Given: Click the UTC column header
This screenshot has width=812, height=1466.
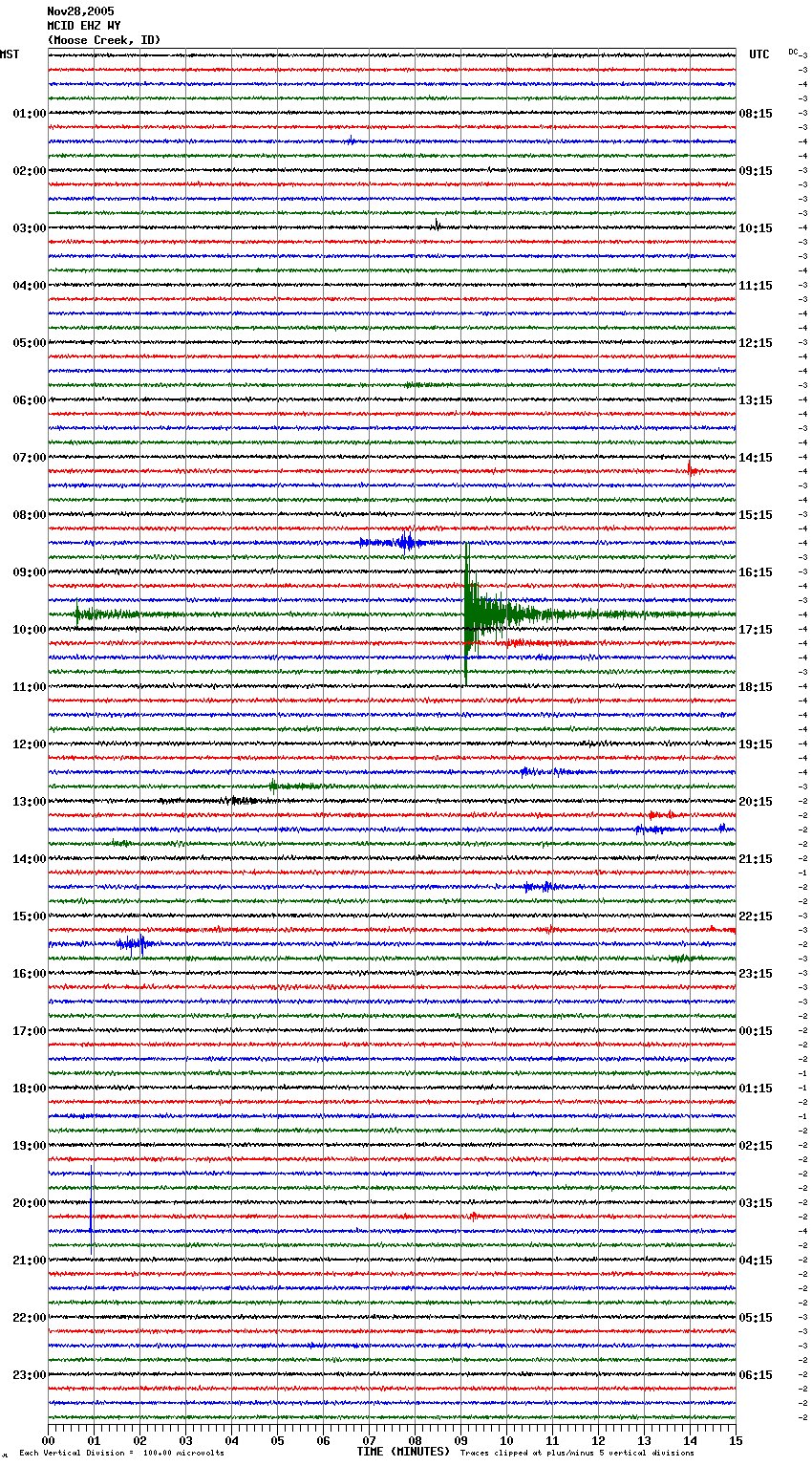Looking at the screenshot, I should click(759, 54).
